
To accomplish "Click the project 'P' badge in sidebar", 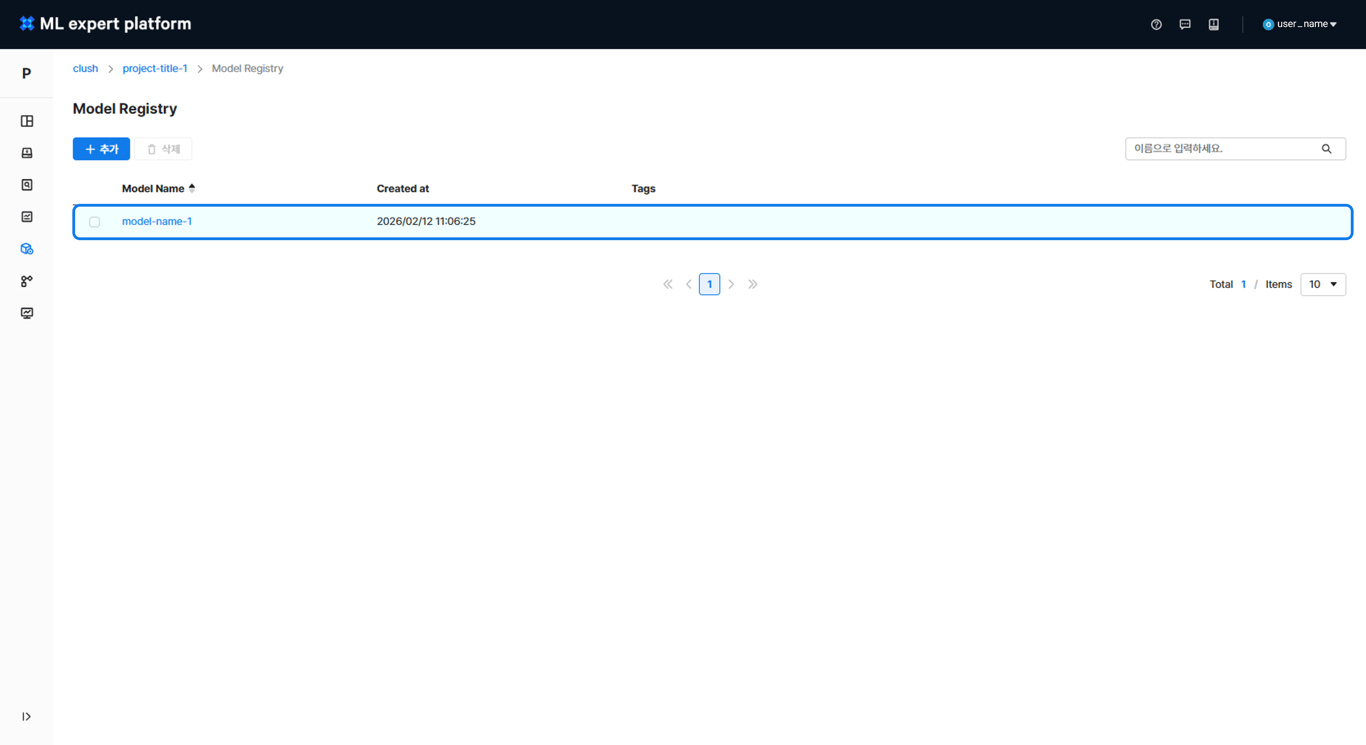I will (x=26, y=73).
